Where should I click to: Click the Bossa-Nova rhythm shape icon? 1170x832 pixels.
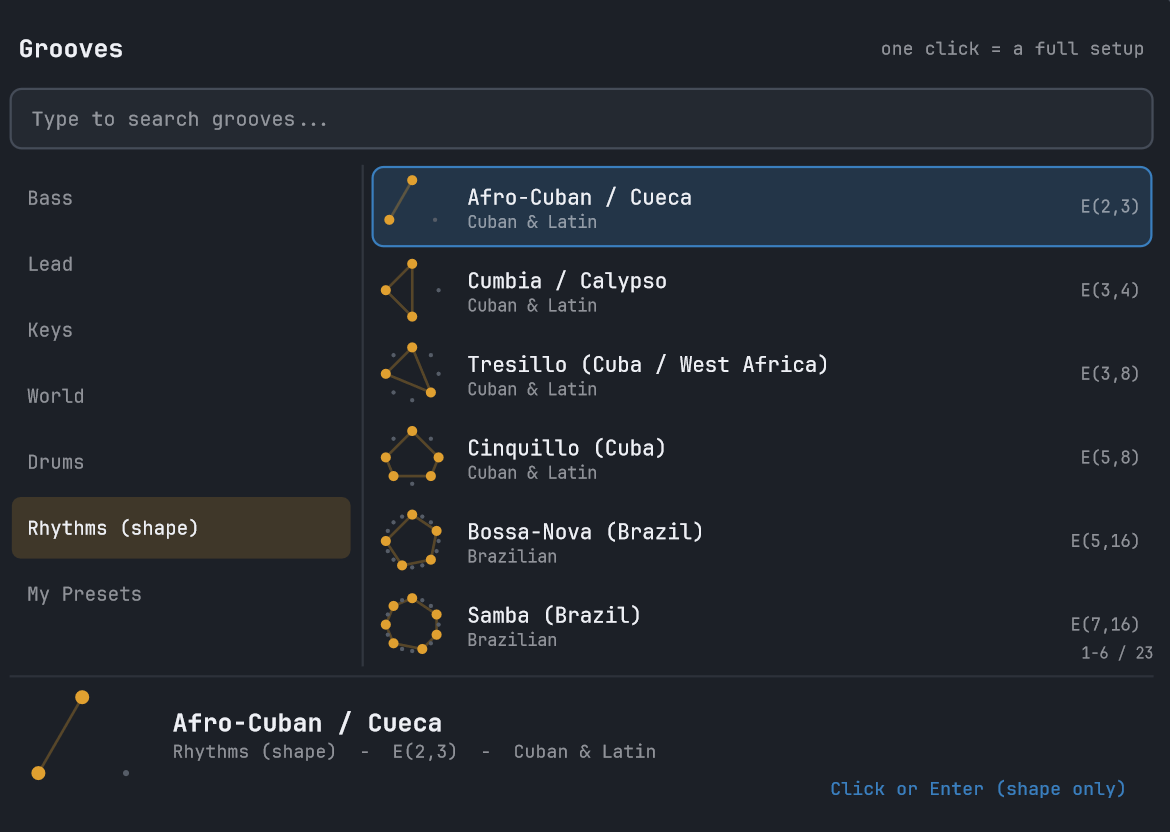click(412, 541)
